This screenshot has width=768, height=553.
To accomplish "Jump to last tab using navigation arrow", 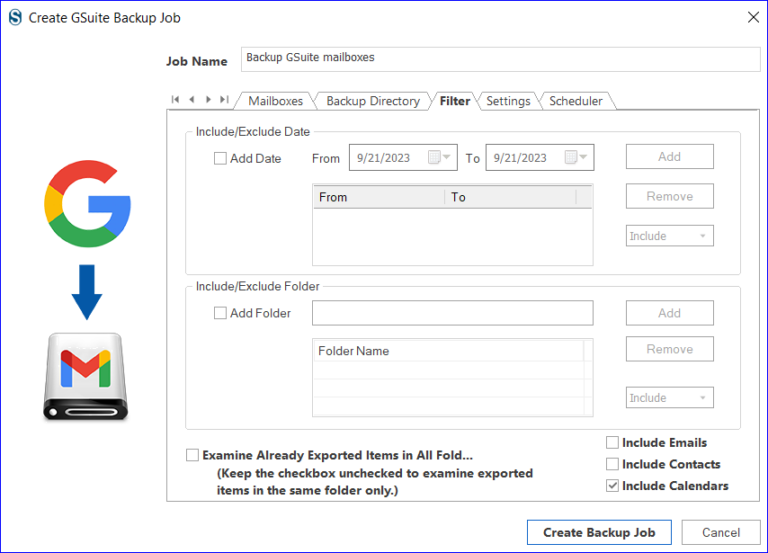I will [224, 99].
